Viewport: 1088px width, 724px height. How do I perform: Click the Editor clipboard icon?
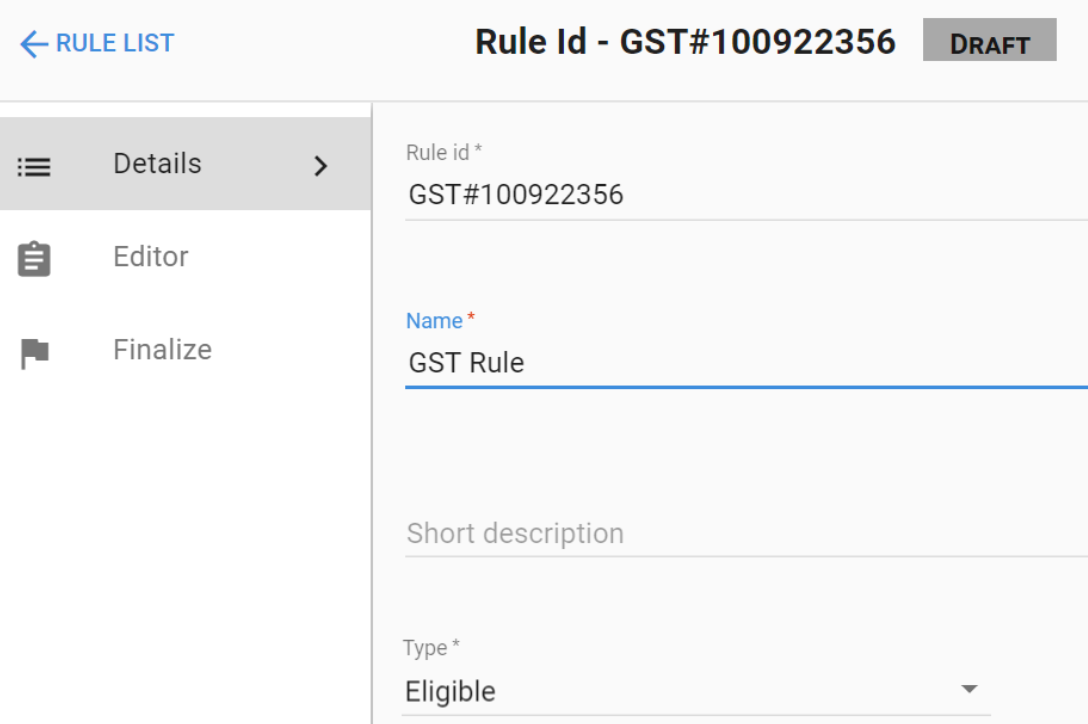pyautogui.click(x=34, y=259)
